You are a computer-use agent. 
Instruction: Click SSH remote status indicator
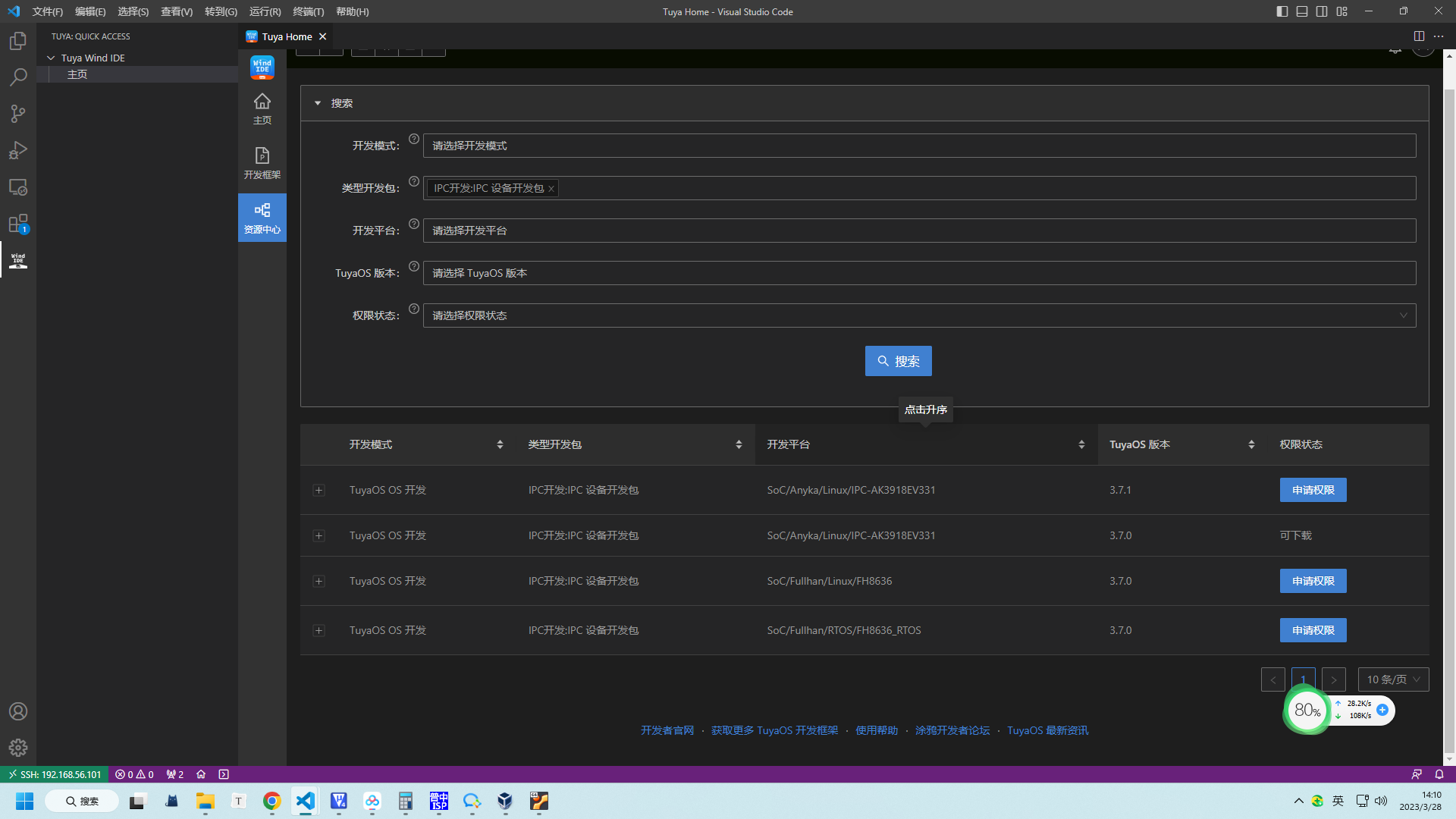pos(54,774)
